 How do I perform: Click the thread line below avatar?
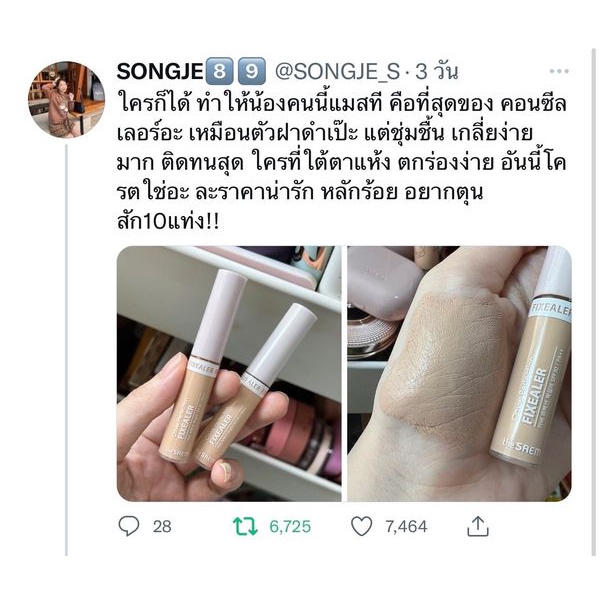(66, 350)
